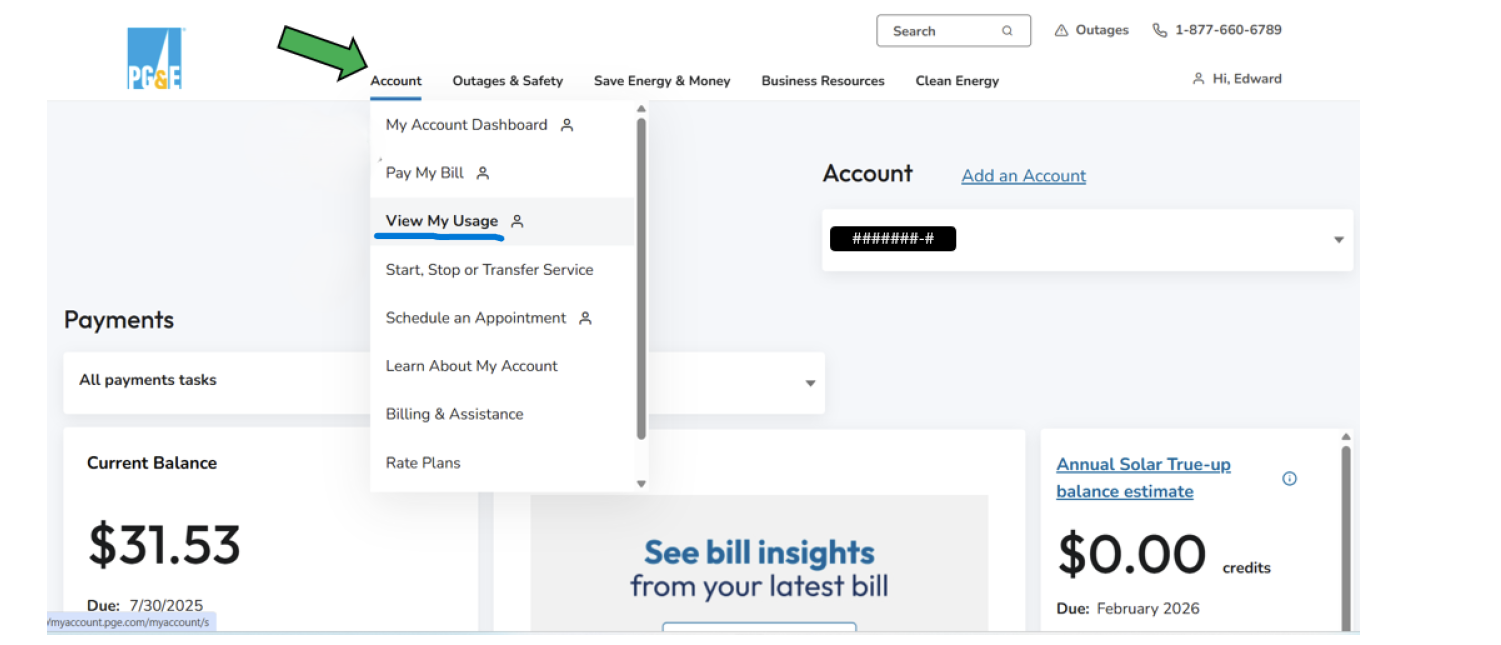
Task: Open the Clean Energy menu
Action: [x=957, y=81]
